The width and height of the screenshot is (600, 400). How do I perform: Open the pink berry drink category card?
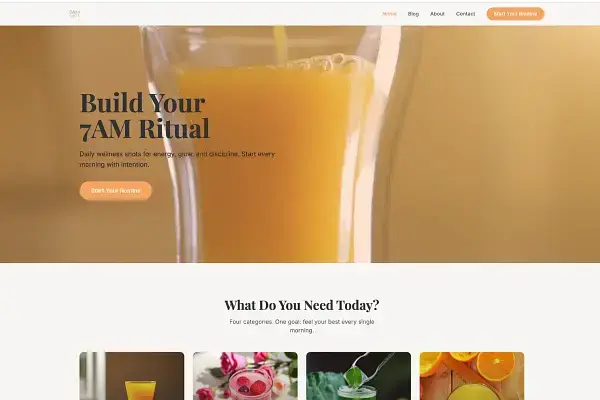245,376
